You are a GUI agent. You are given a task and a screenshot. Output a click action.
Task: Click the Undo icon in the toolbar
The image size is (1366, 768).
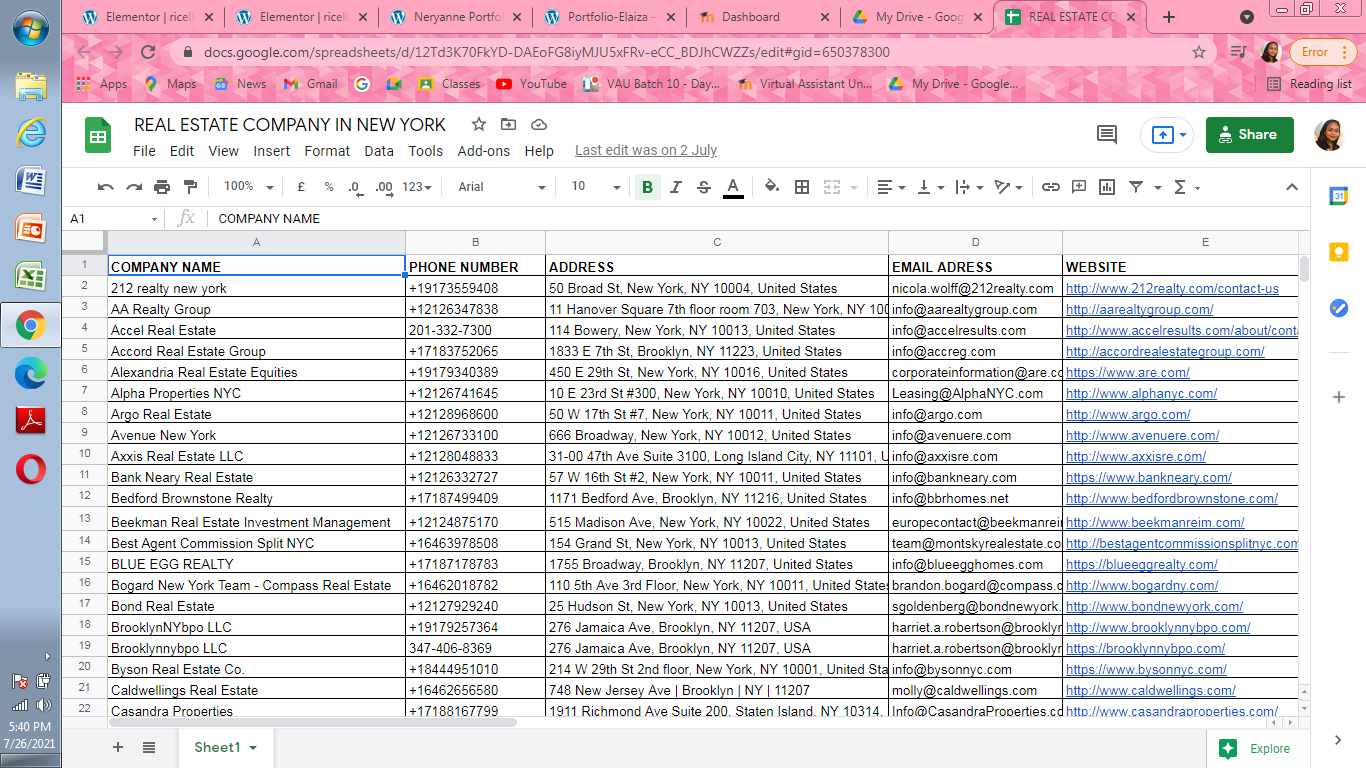(105, 187)
